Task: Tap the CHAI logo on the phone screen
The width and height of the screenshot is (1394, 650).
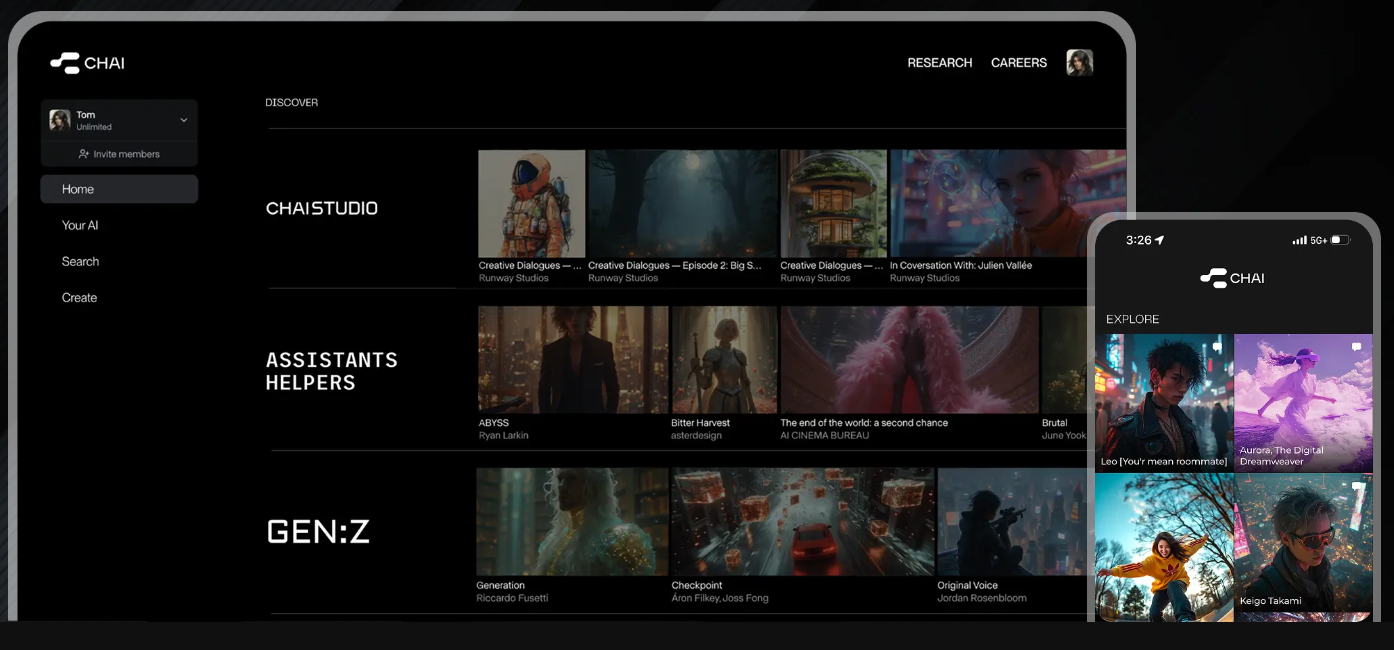Action: (1232, 278)
